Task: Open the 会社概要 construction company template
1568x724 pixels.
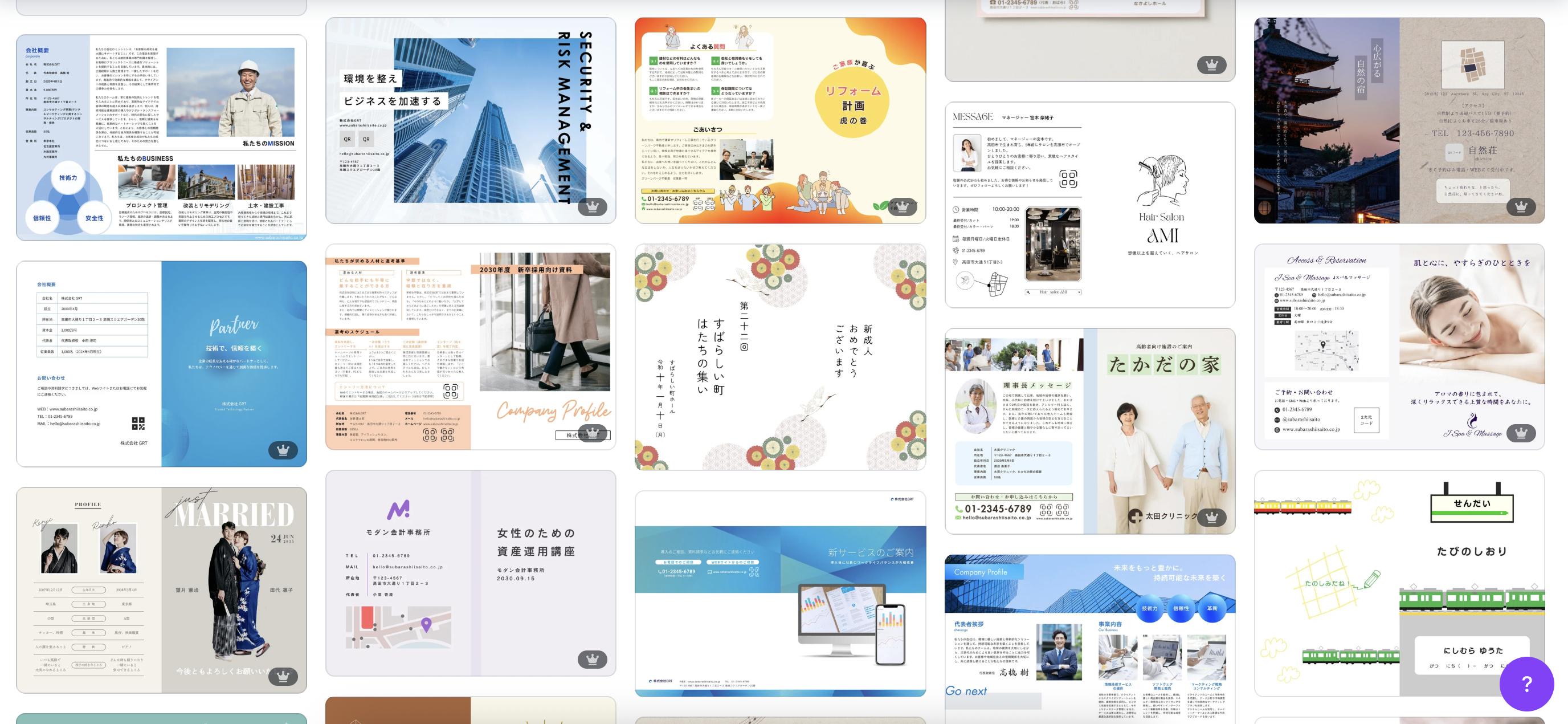Action: (161, 137)
